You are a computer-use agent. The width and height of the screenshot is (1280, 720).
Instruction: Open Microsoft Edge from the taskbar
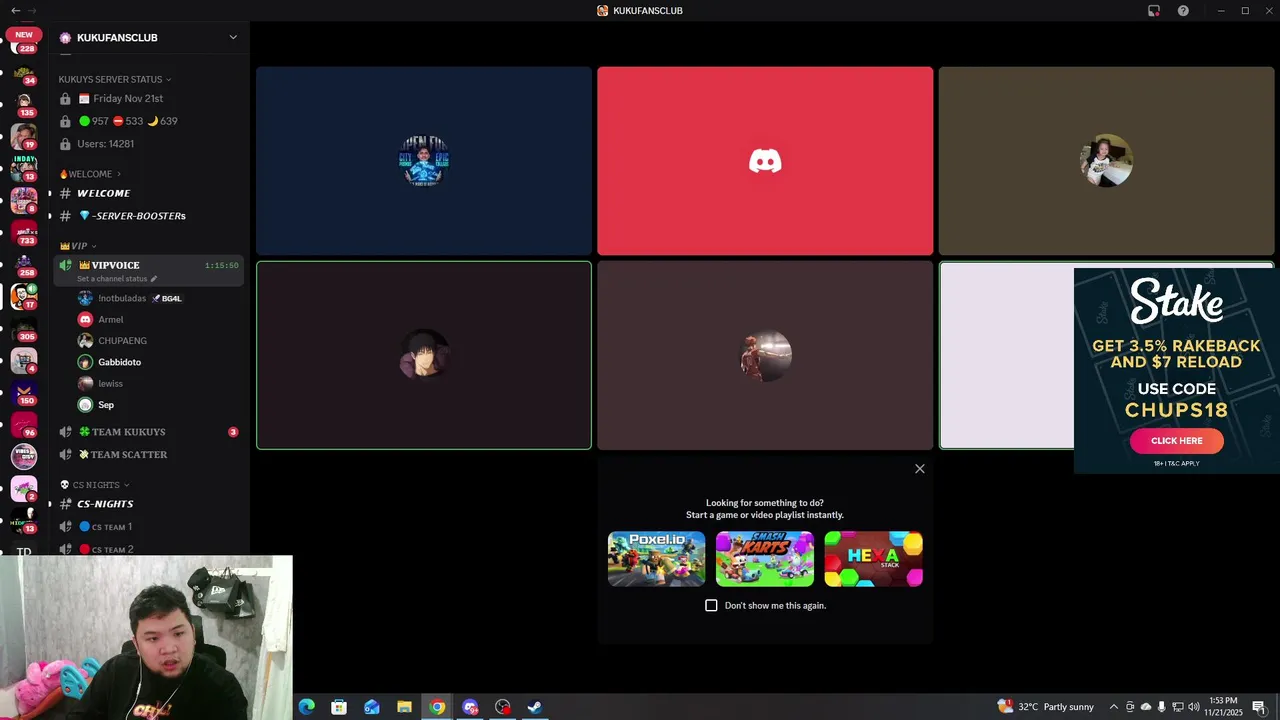point(307,707)
